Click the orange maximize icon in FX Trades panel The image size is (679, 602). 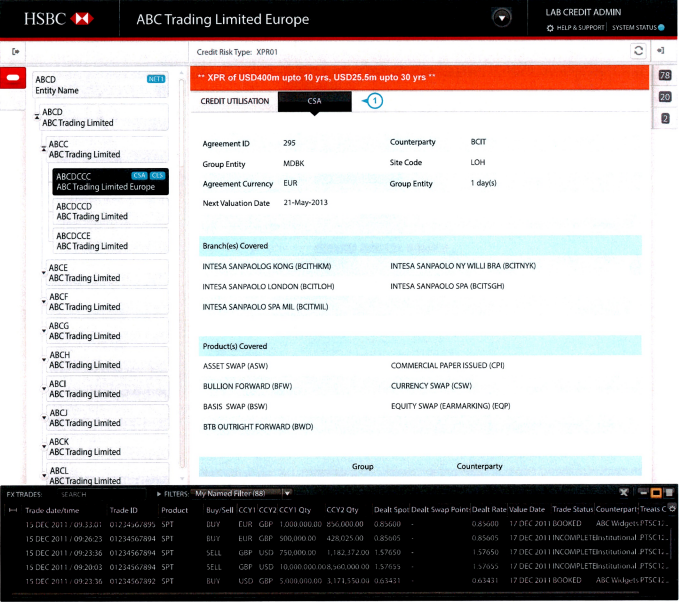click(656, 493)
